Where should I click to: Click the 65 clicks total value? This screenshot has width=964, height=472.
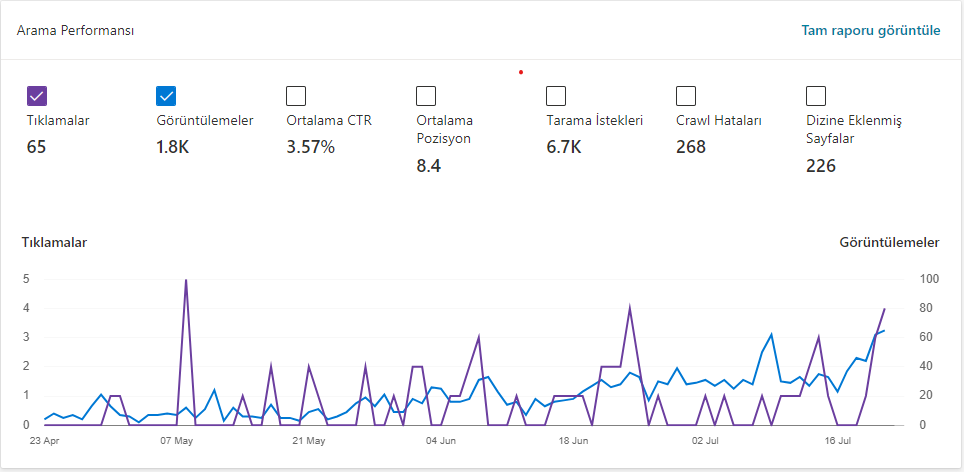pyautogui.click(x=36, y=148)
